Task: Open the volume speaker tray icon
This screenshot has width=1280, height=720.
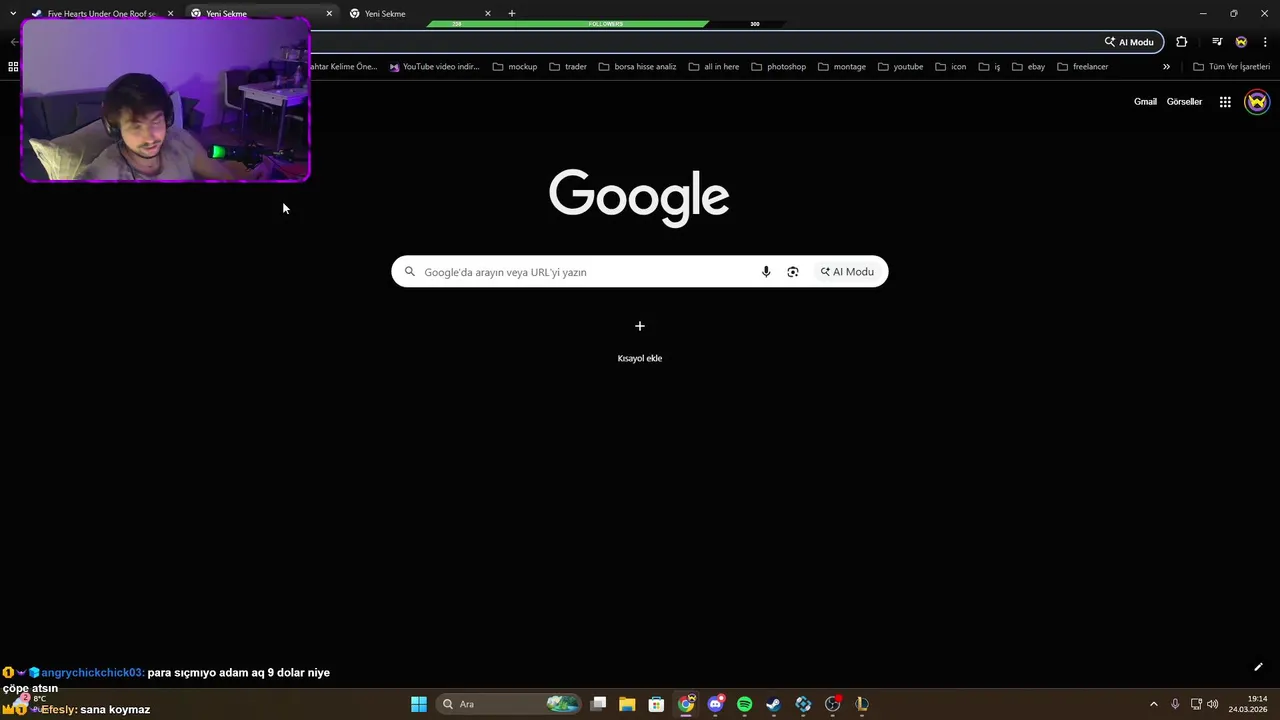Action: (x=1213, y=704)
